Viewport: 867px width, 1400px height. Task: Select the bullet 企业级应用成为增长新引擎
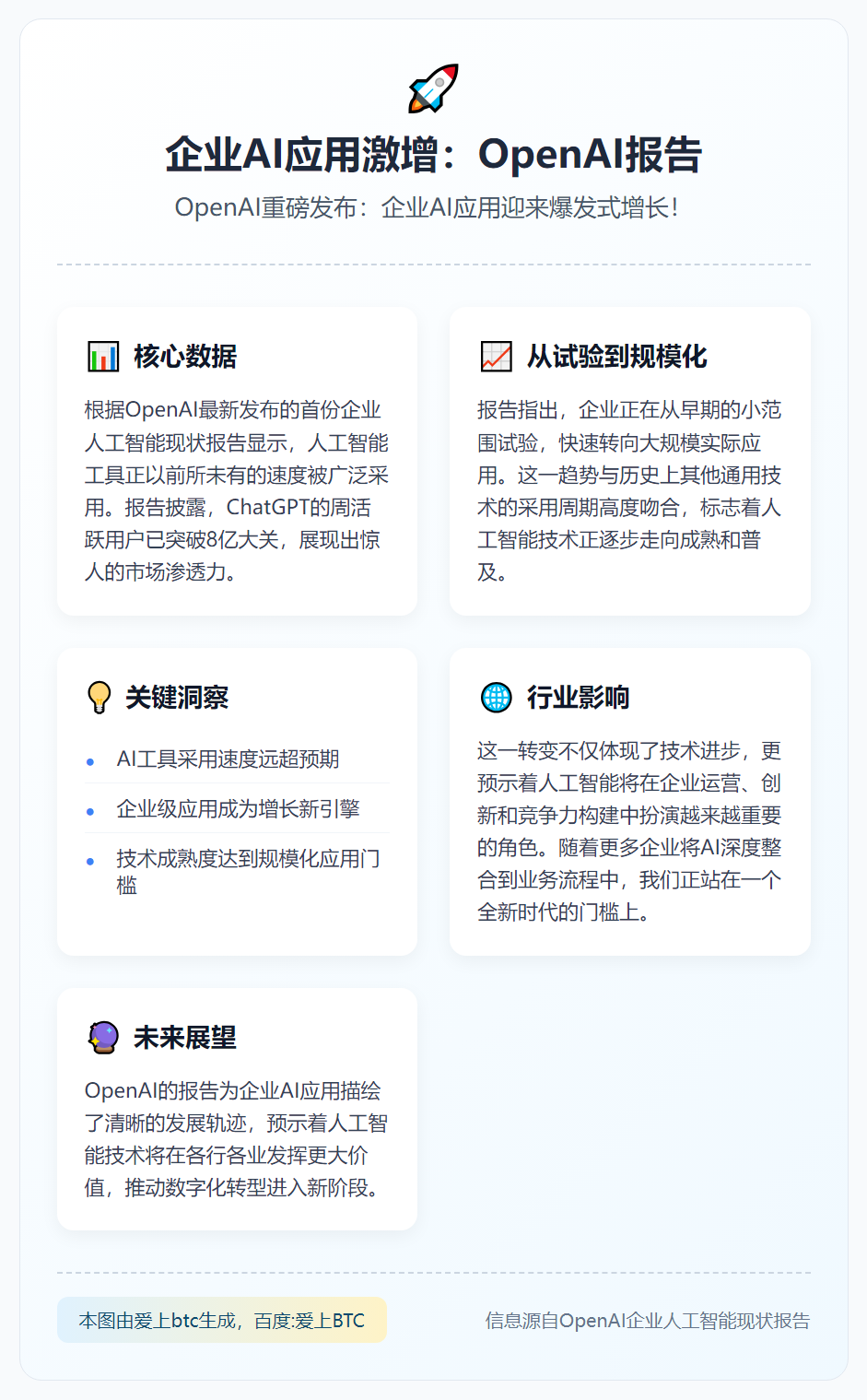(238, 808)
